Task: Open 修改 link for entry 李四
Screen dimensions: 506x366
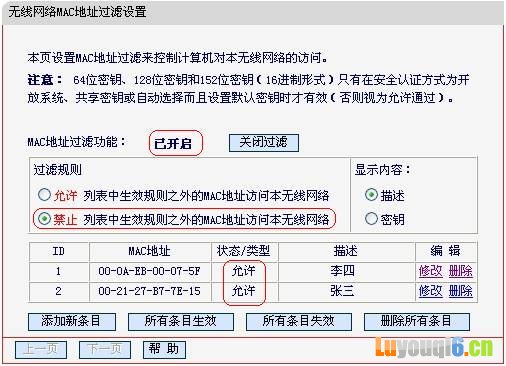Action: (x=430, y=271)
